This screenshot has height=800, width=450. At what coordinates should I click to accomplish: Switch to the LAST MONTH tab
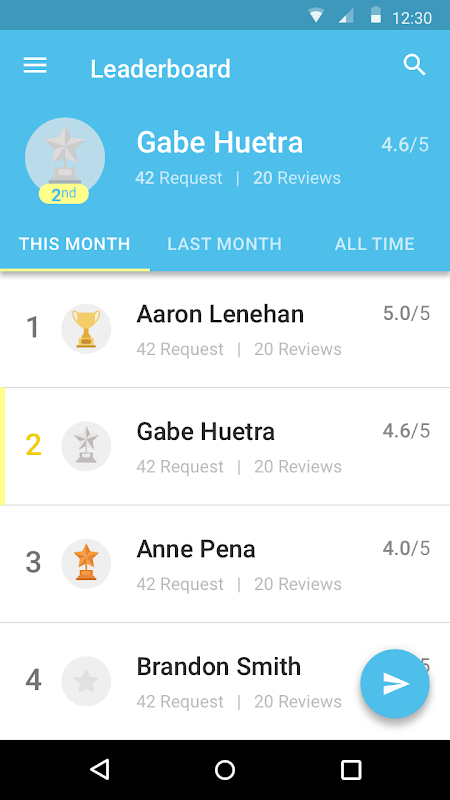coord(224,244)
